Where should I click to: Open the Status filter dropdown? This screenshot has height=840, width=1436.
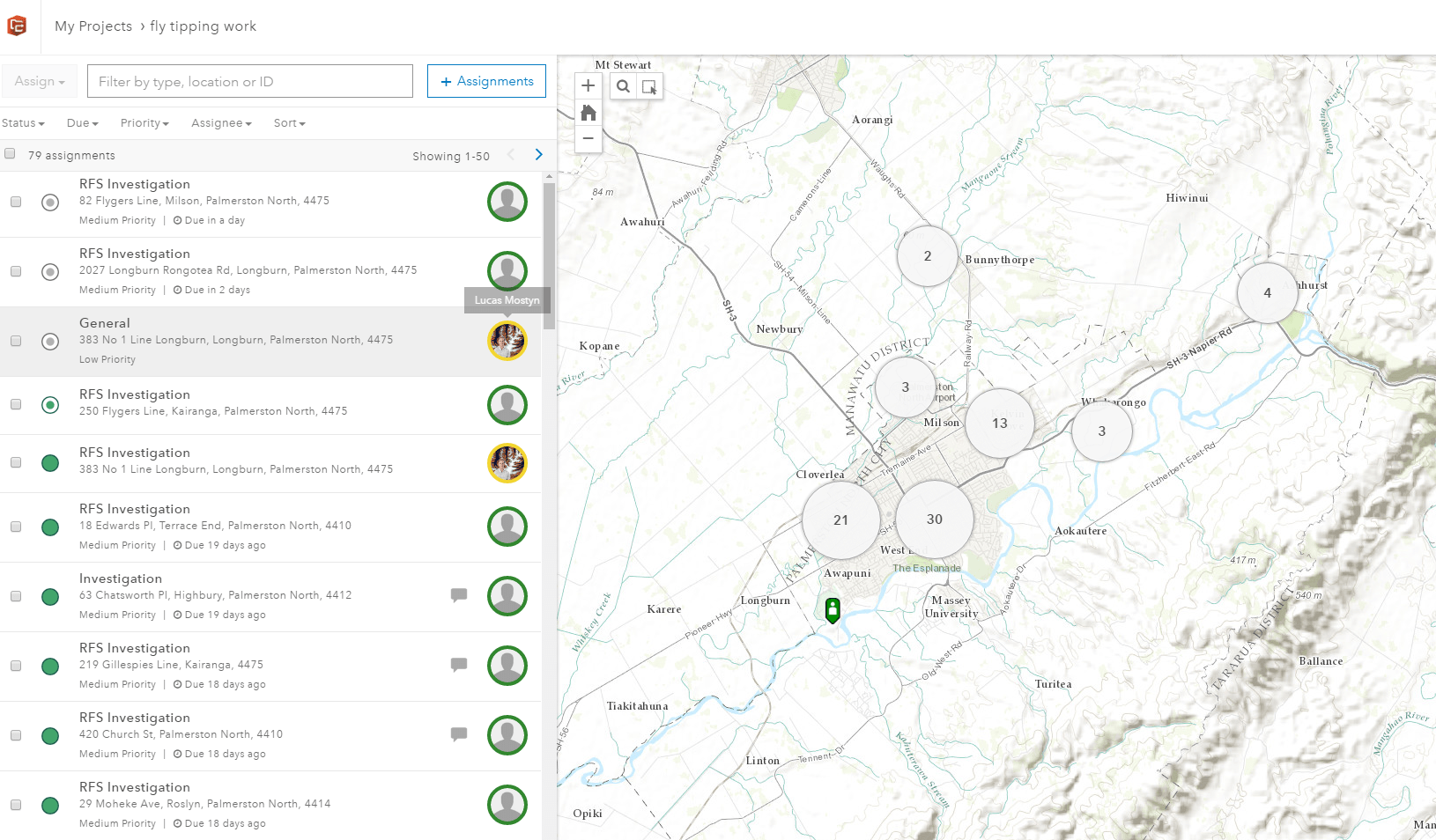click(23, 122)
